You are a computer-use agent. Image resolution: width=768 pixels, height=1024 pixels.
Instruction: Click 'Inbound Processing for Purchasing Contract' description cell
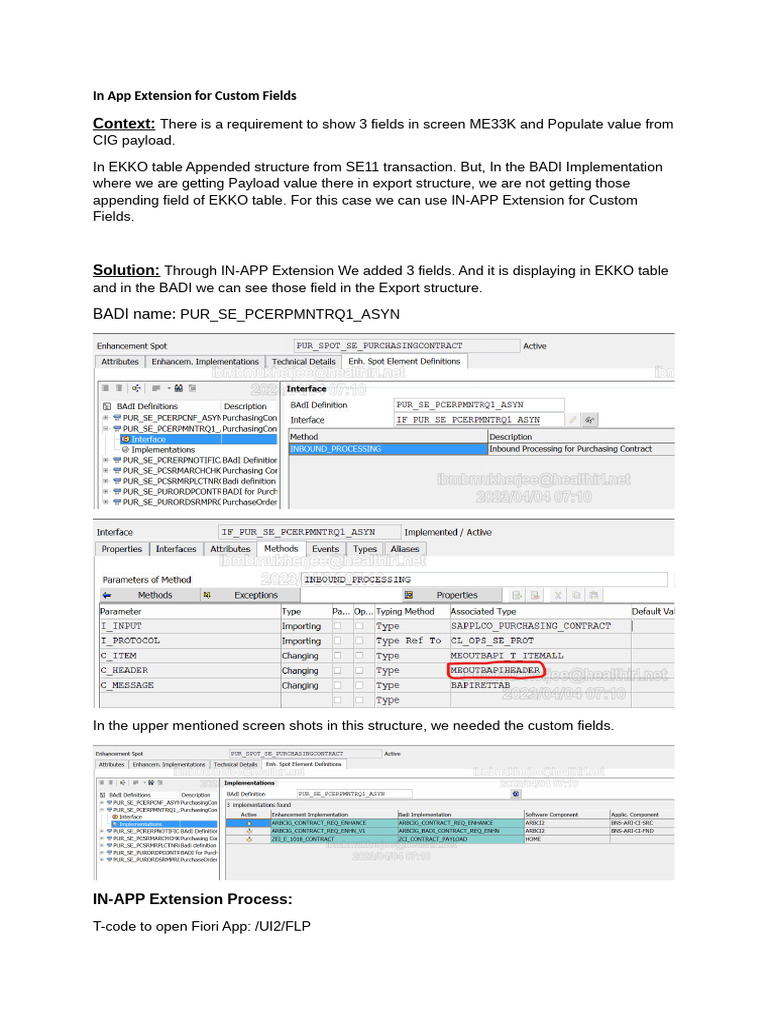tap(581, 449)
